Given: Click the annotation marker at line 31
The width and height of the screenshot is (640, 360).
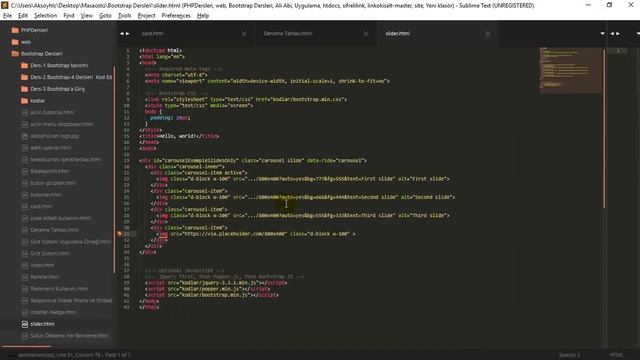Looking at the screenshot, I should coord(119,233).
